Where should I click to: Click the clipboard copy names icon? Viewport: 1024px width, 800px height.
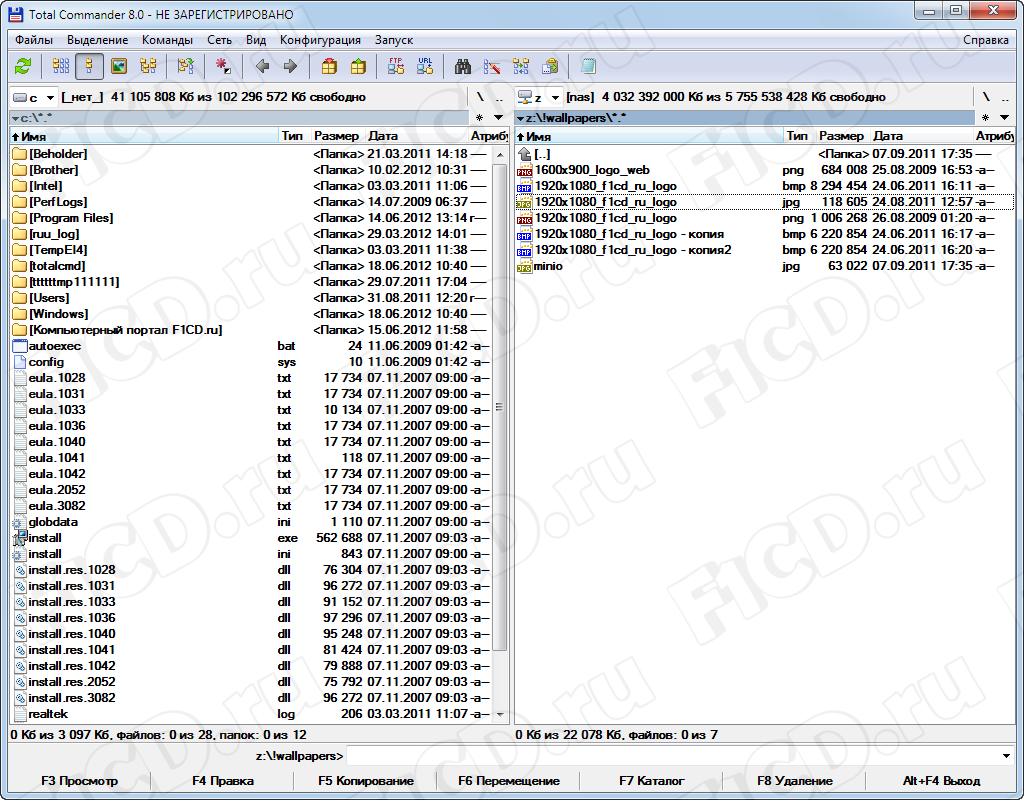coord(551,66)
